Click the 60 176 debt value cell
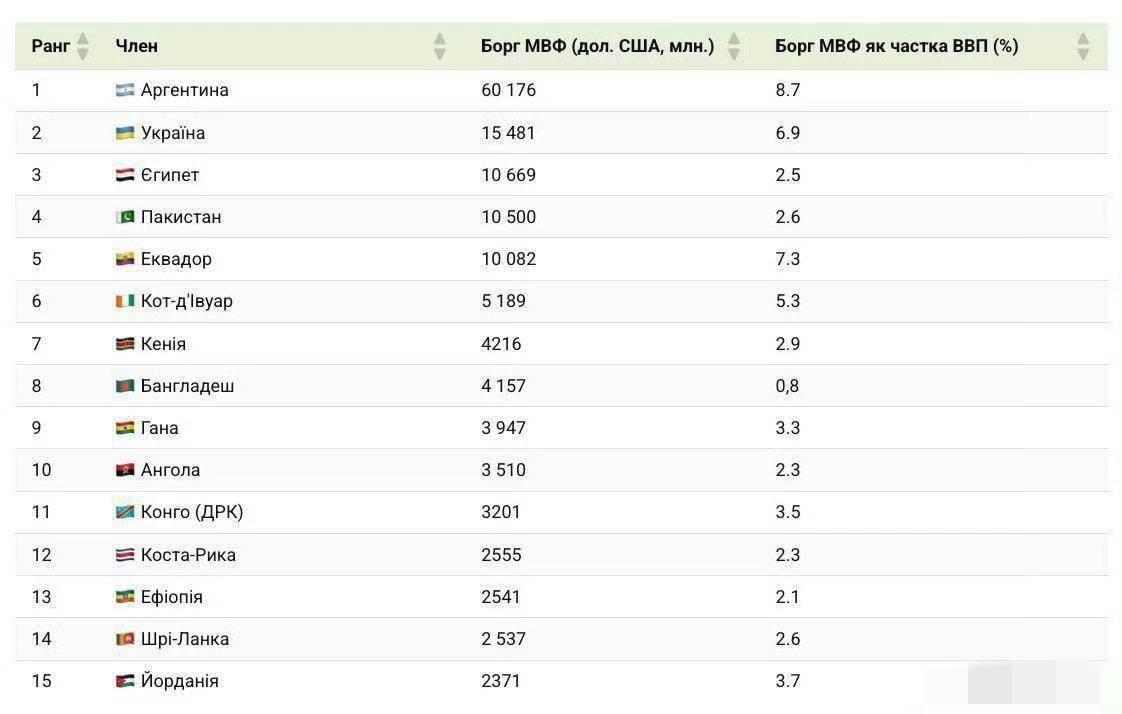Viewport: 1122px width, 714px height. click(x=509, y=90)
